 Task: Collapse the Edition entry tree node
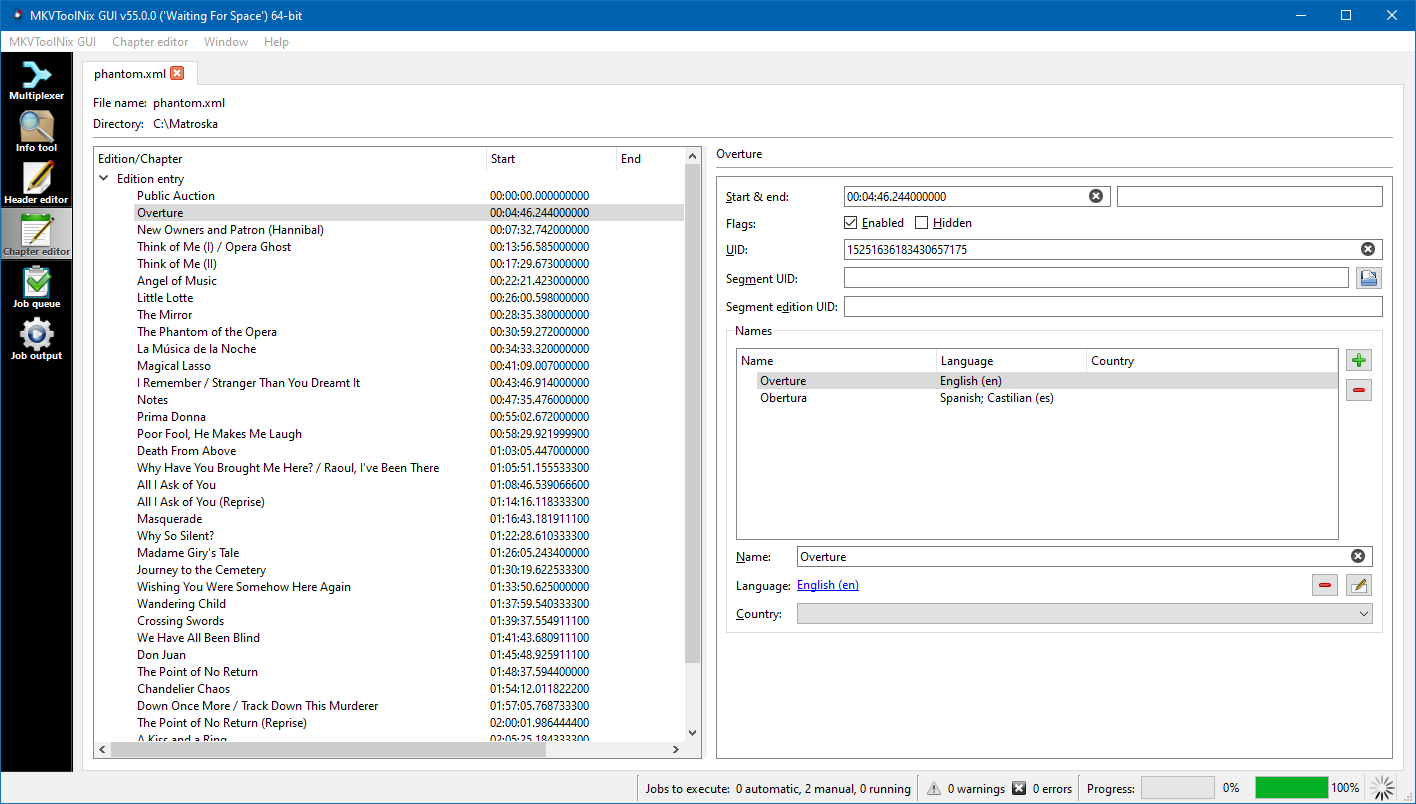tap(104, 178)
